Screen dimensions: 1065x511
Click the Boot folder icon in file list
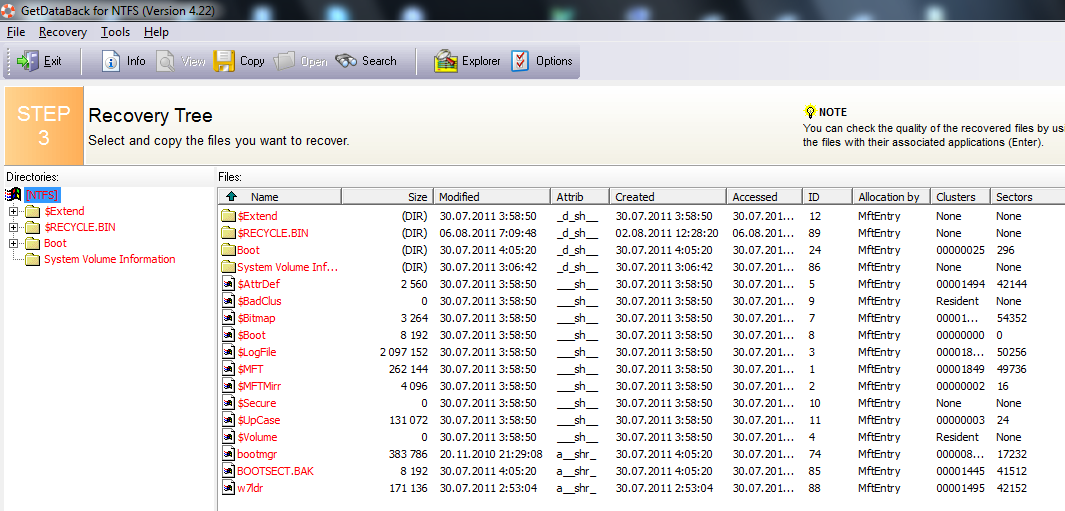[x=229, y=250]
